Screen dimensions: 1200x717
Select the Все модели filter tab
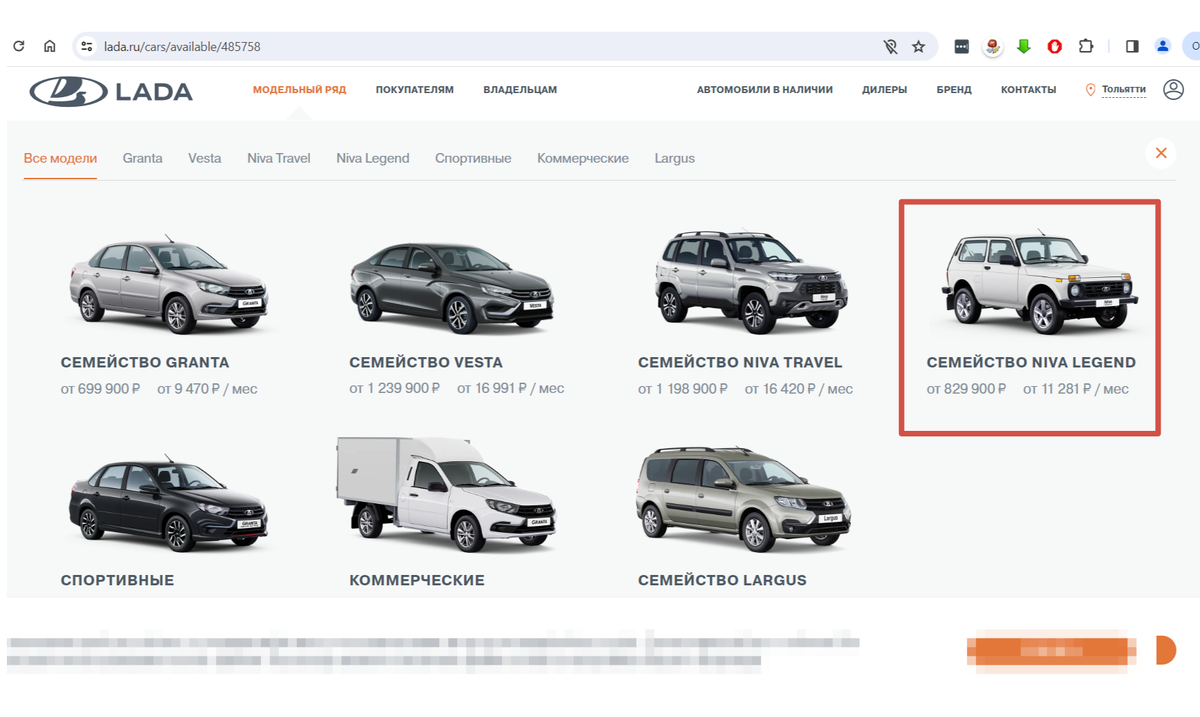click(x=60, y=158)
